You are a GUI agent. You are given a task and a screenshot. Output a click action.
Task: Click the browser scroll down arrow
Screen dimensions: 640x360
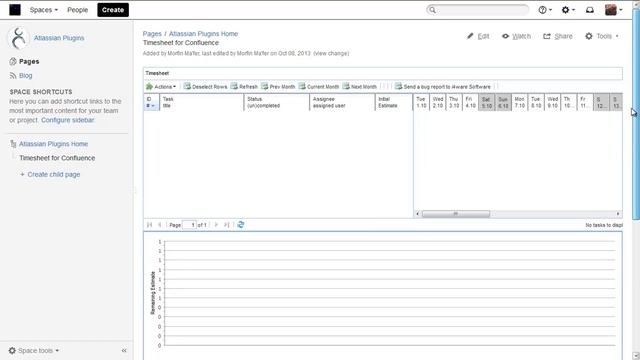[636, 356]
